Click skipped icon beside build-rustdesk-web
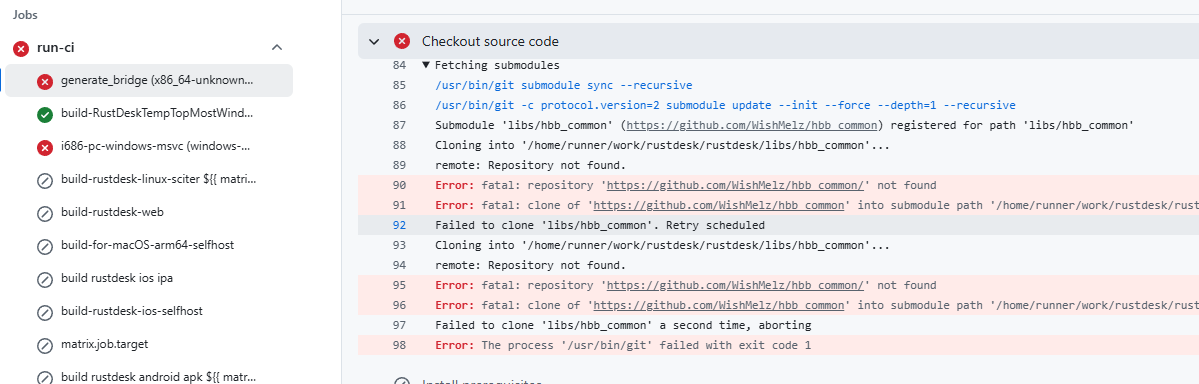This screenshot has width=1199, height=384. pyautogui.click(x=45, y=213)
